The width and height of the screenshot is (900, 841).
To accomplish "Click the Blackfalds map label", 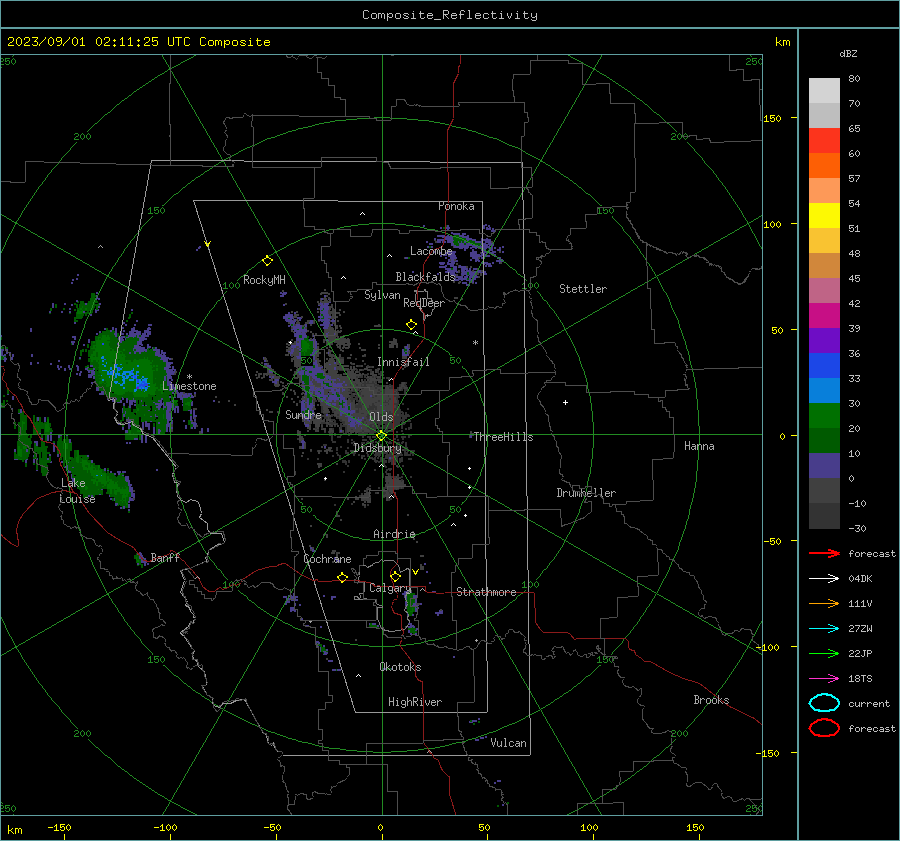I will pos(425,277).
